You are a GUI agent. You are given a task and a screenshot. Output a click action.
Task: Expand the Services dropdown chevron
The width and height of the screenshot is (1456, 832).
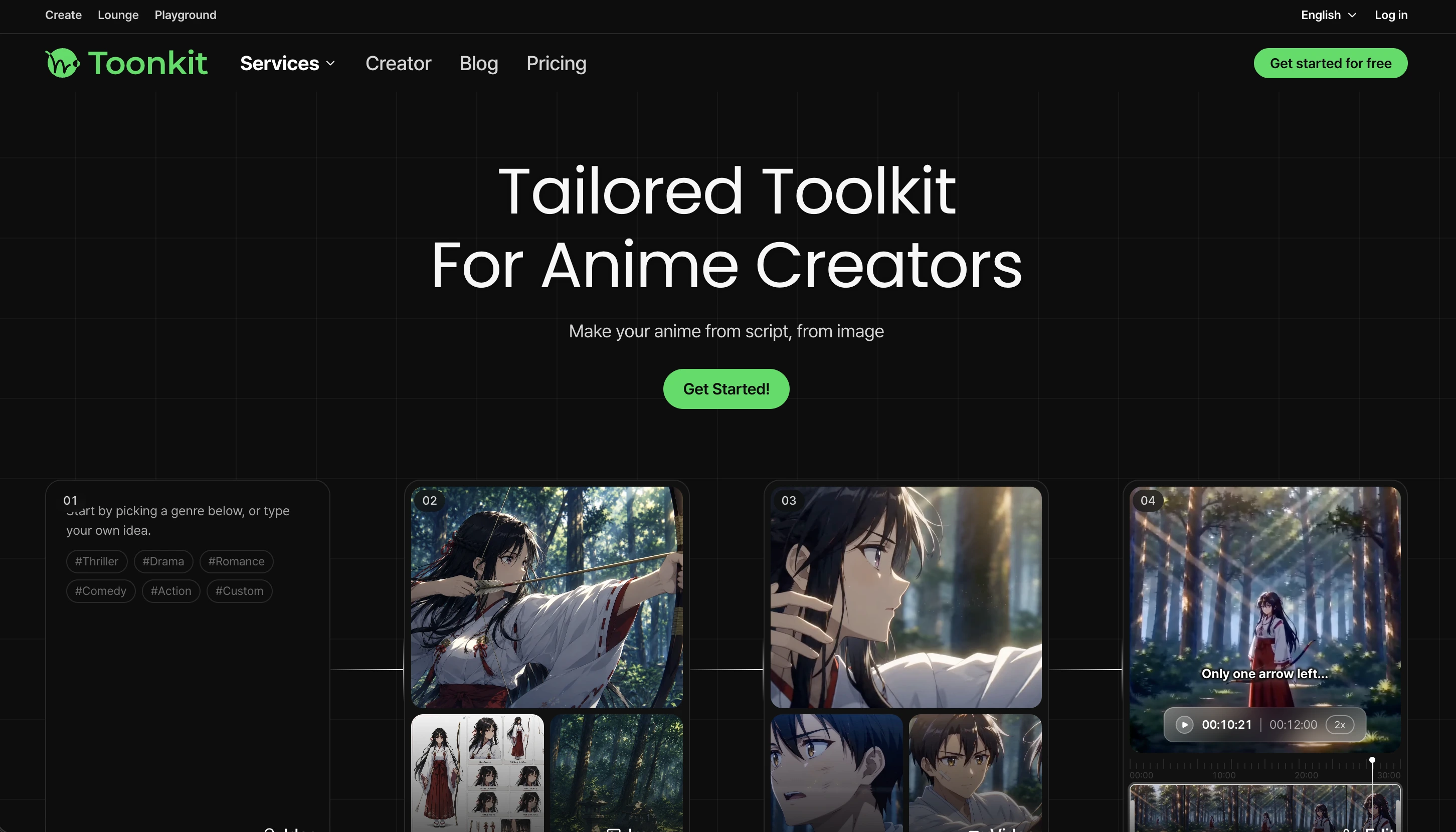coord(330,64)
